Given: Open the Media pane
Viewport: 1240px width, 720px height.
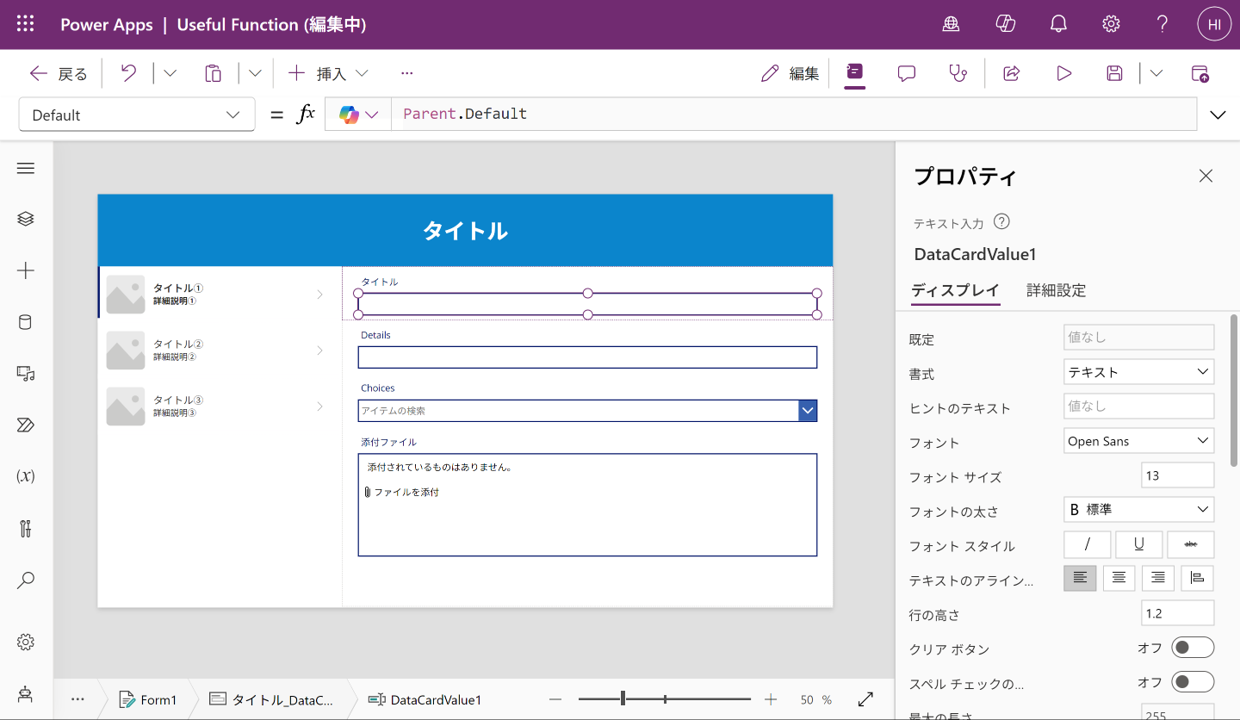Looking at the screenshot, I should click(x=26, y=374).
